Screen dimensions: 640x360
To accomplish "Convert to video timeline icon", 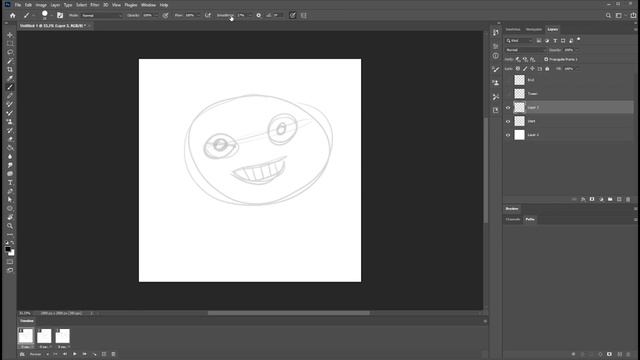I will click(x=22, y=354).
